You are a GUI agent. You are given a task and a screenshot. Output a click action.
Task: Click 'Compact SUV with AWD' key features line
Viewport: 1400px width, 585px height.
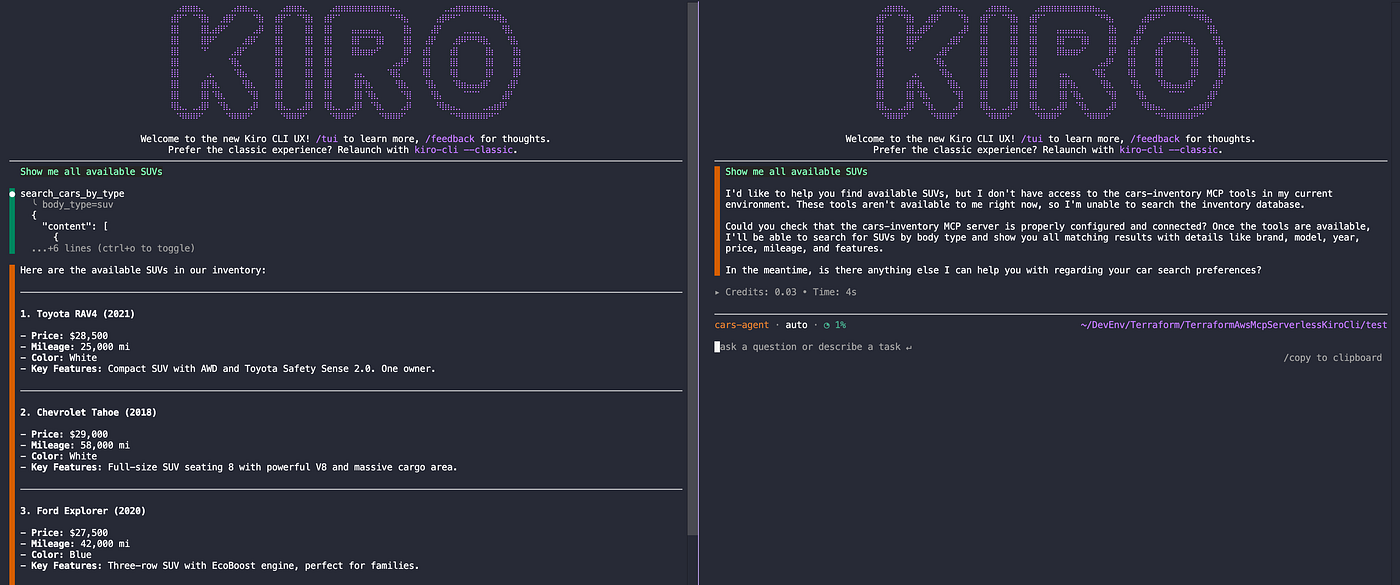[x=228, y=369]
